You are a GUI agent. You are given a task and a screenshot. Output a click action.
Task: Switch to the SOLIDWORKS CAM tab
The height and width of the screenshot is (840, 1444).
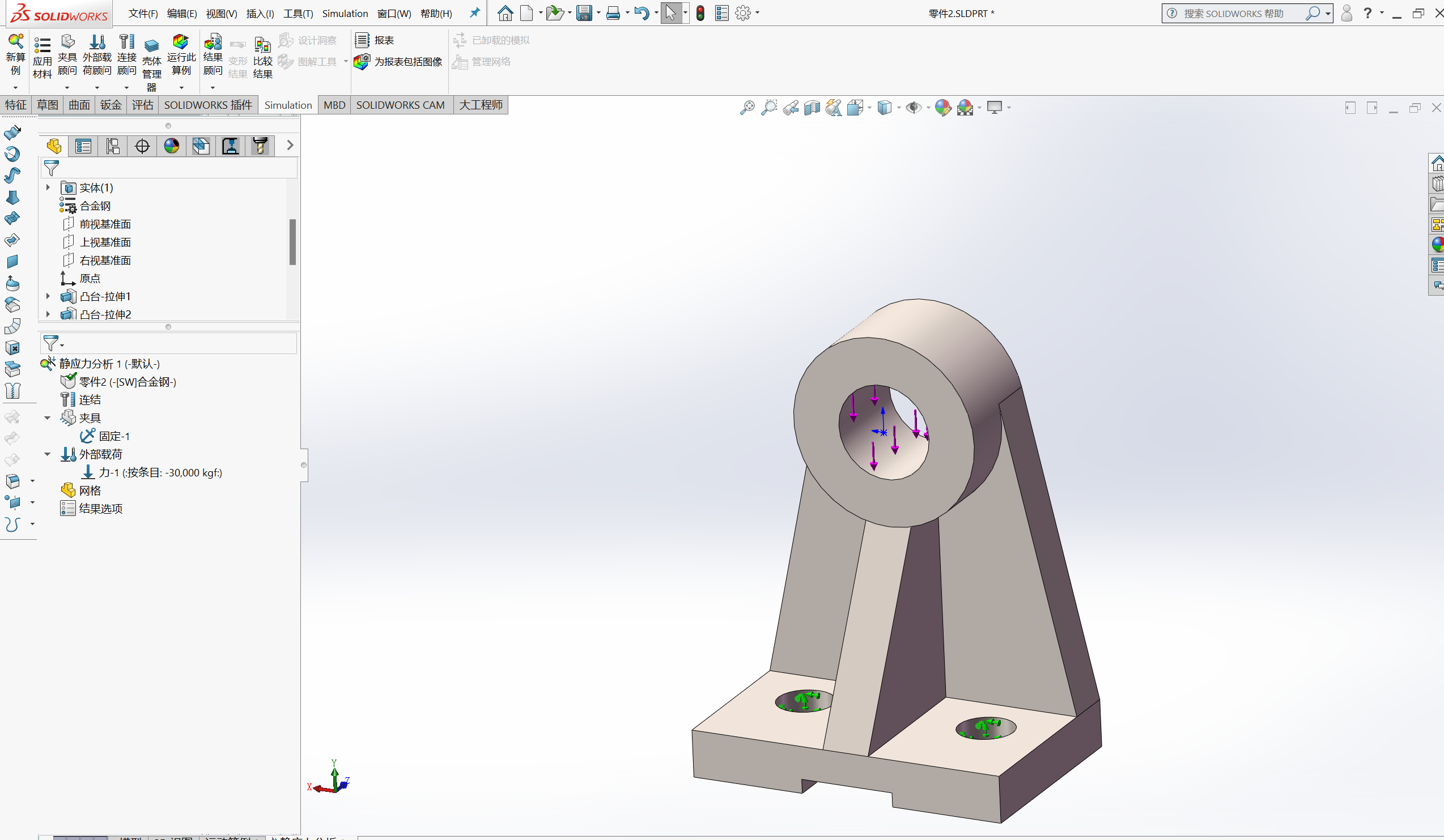401,105
